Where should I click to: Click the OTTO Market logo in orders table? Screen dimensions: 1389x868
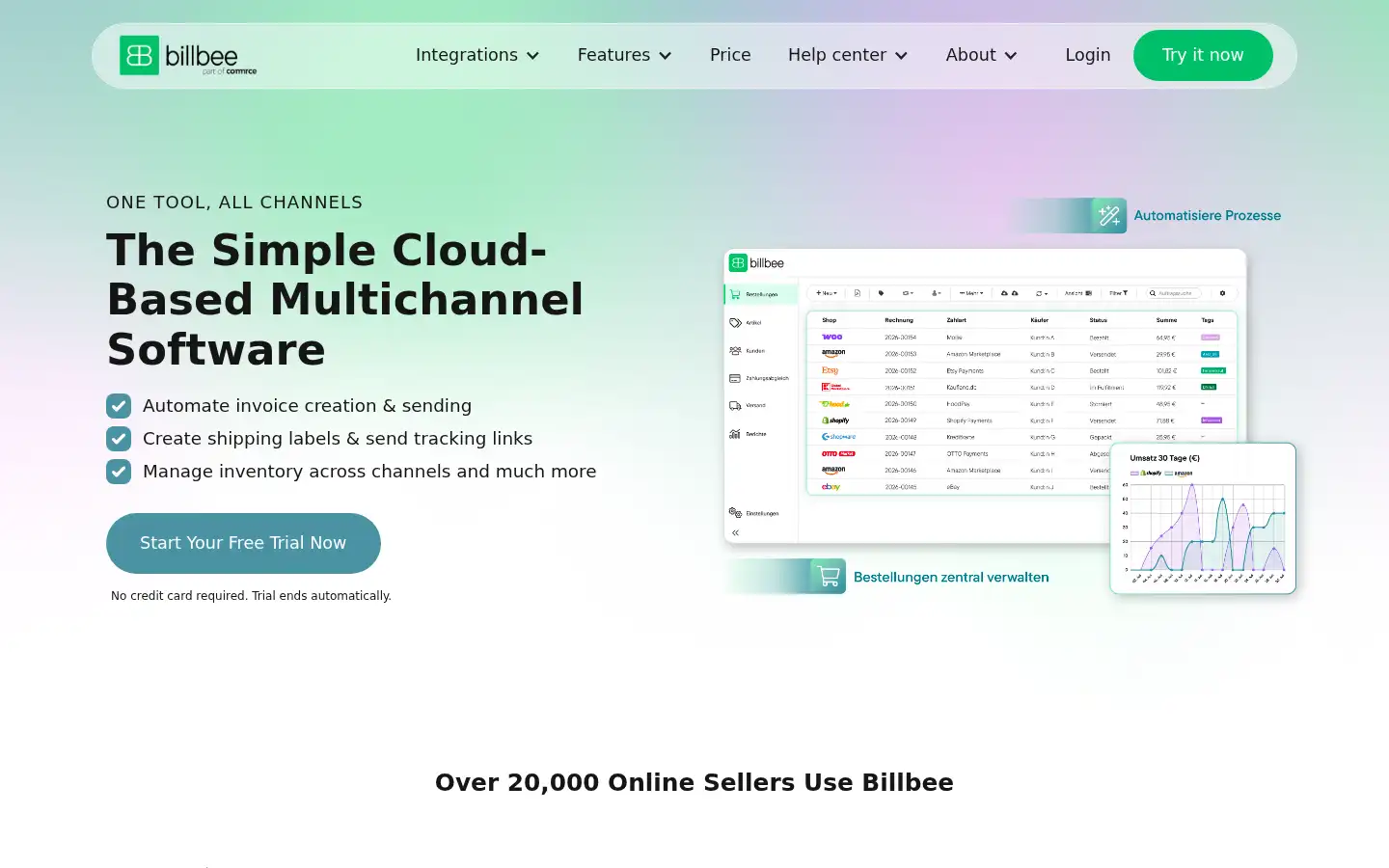click(838, 453)
